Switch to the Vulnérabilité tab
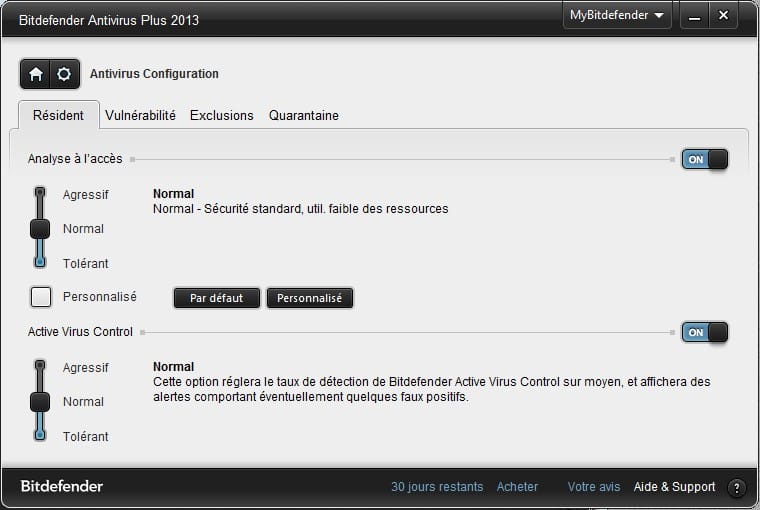760x510 pixels. (x=140, y=115)
